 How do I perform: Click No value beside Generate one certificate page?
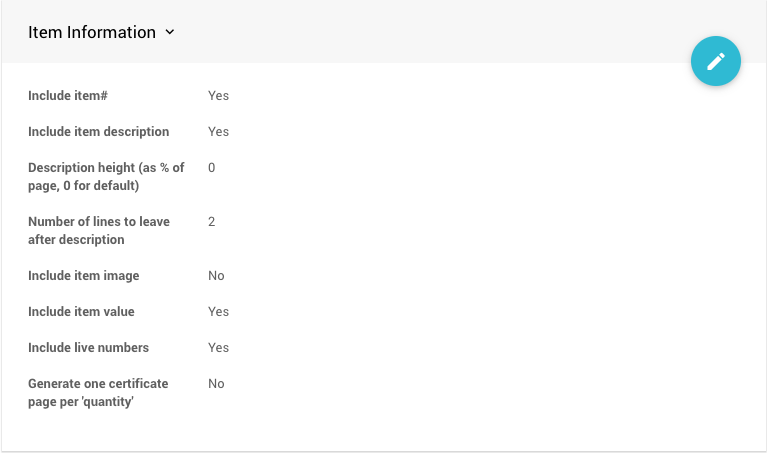tap(216, 384)
